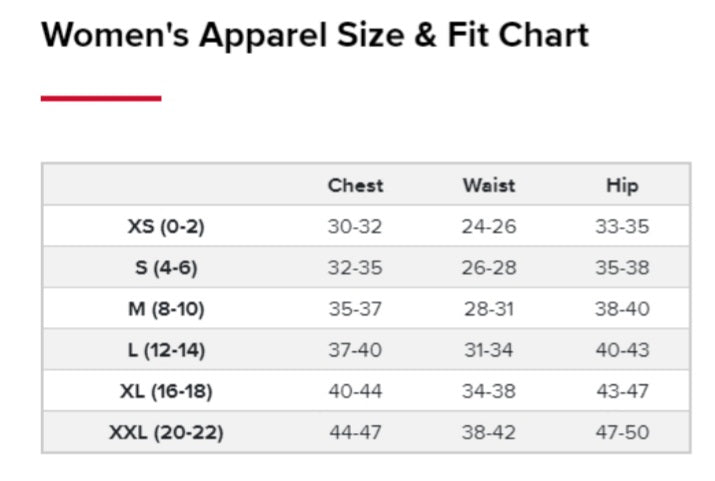Click the XL waist value 34-38
Viewport: 715px width, 481px height.
(x=489, y=391)
